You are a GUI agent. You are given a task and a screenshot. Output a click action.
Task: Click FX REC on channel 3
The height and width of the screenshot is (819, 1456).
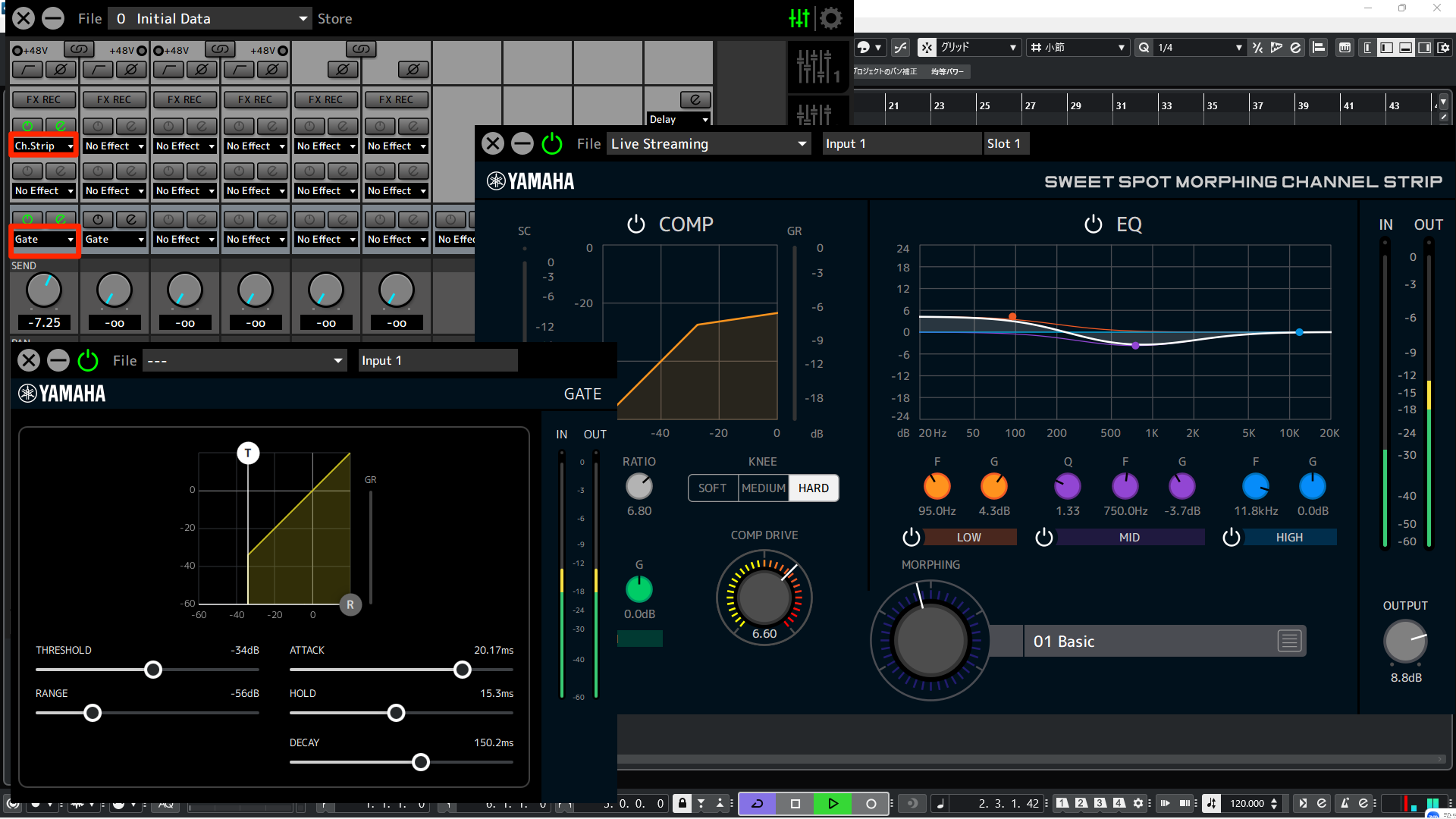click(185, 99)
